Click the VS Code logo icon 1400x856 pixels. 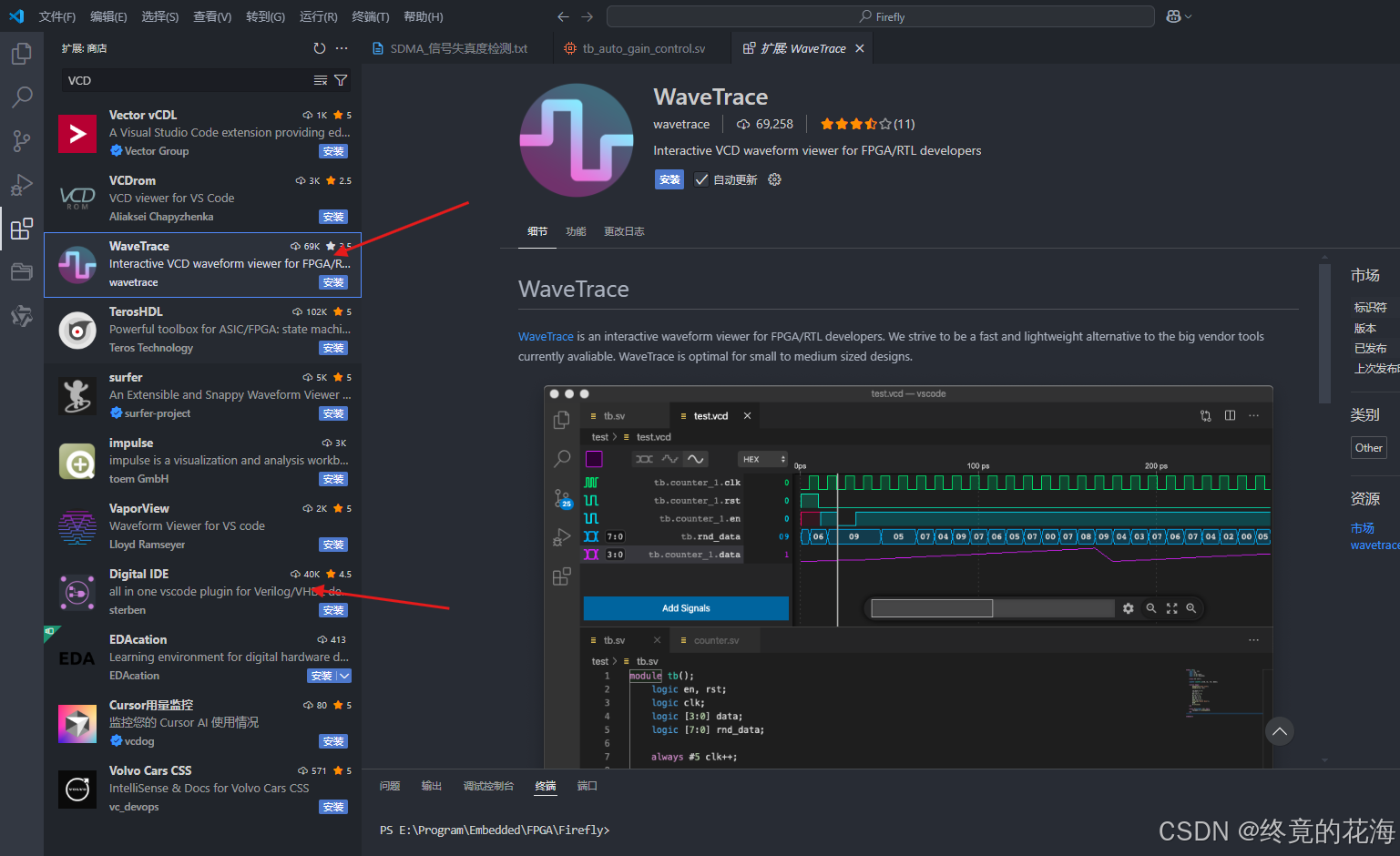pyautogui.click(x=16, y=16)
